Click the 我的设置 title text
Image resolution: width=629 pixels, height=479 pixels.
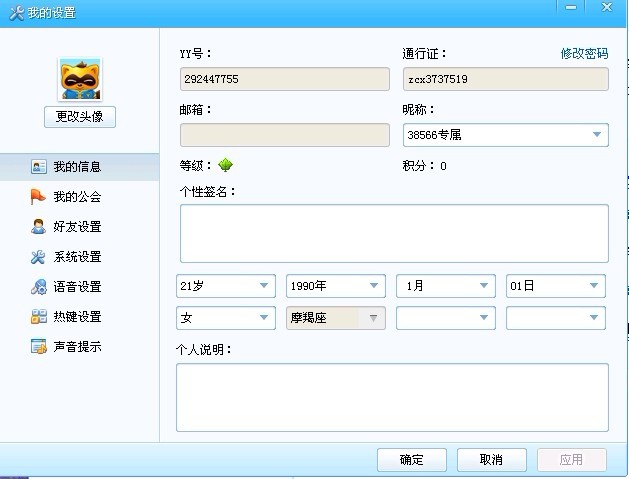point(52,13)
